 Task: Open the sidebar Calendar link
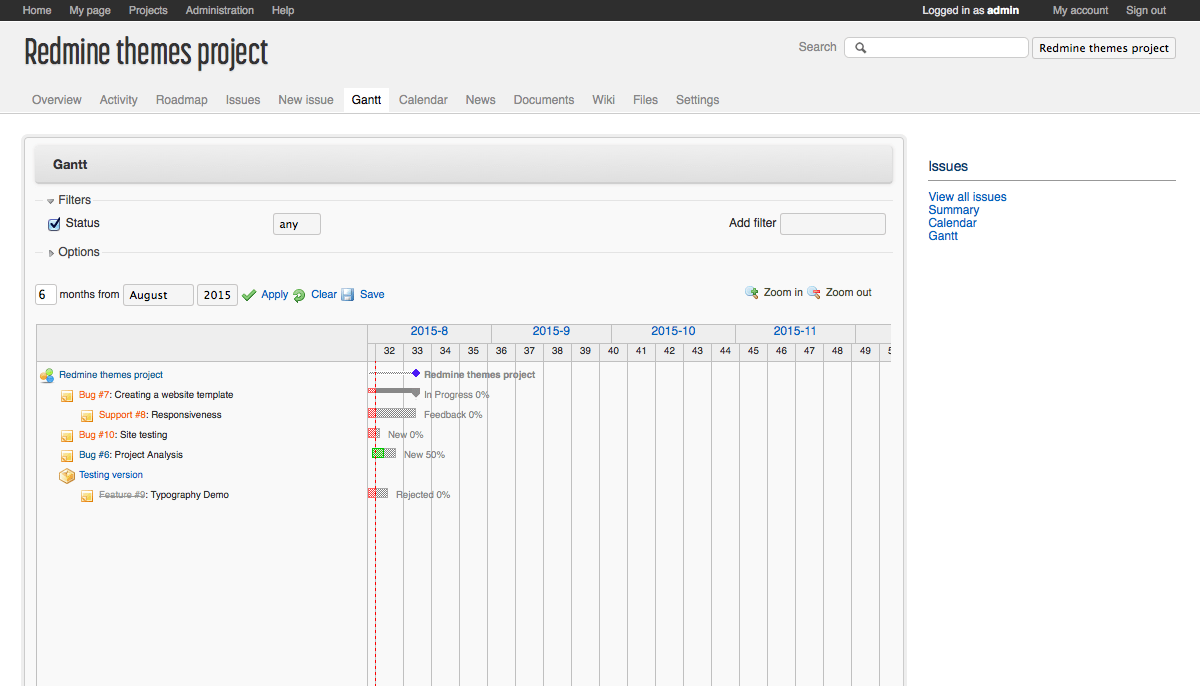(953, 223)
